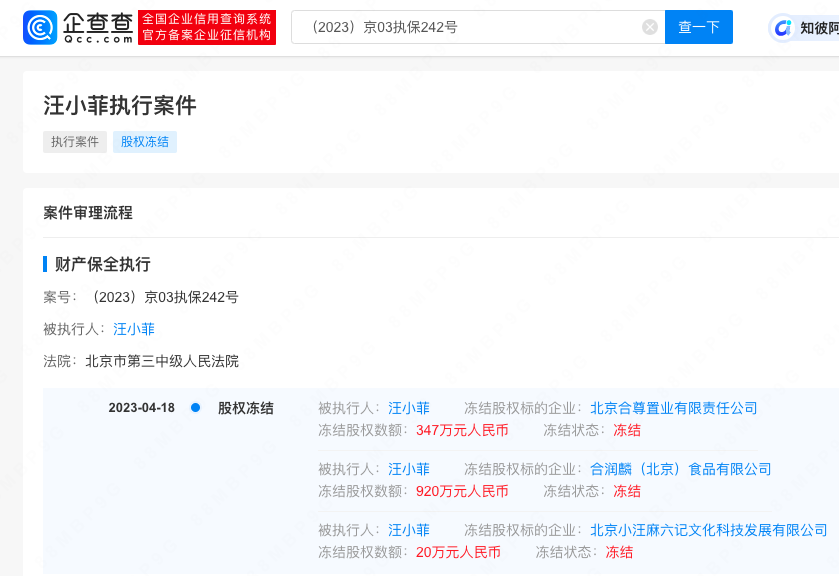
Task: Select the 股权冻结 tag
Action: click(x=144, y=142)
